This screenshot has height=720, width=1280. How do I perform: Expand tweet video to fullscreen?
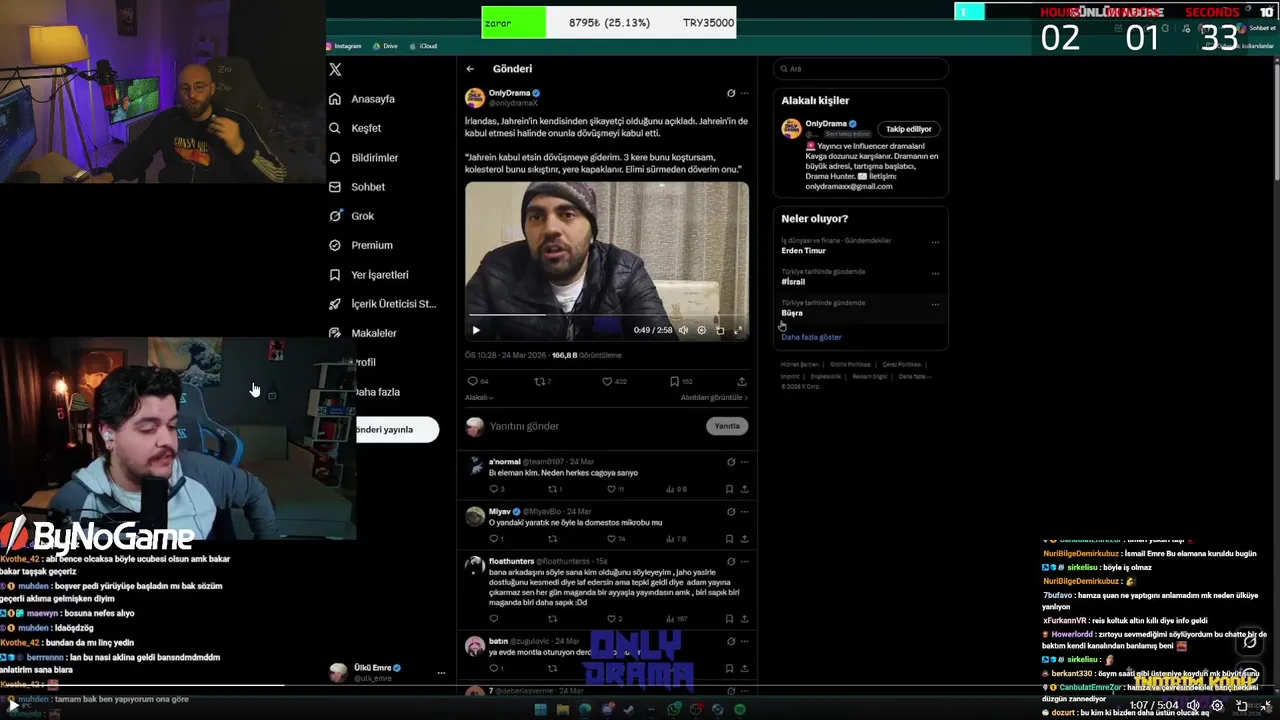(x=738, y=330)
